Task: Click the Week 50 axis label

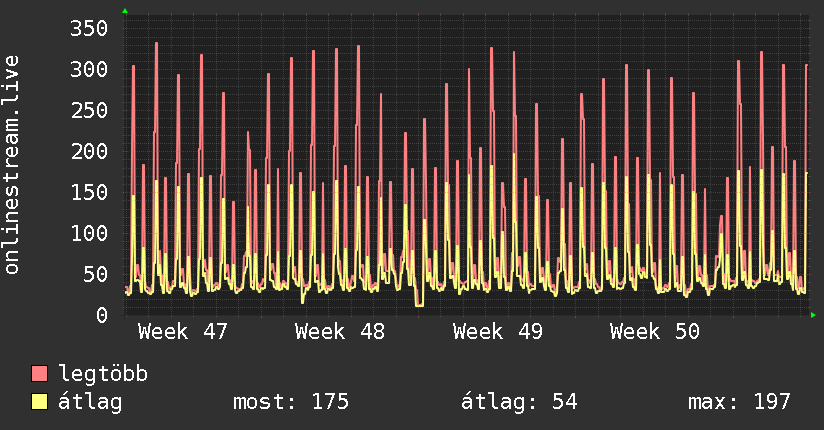Action: coord(655,332)
